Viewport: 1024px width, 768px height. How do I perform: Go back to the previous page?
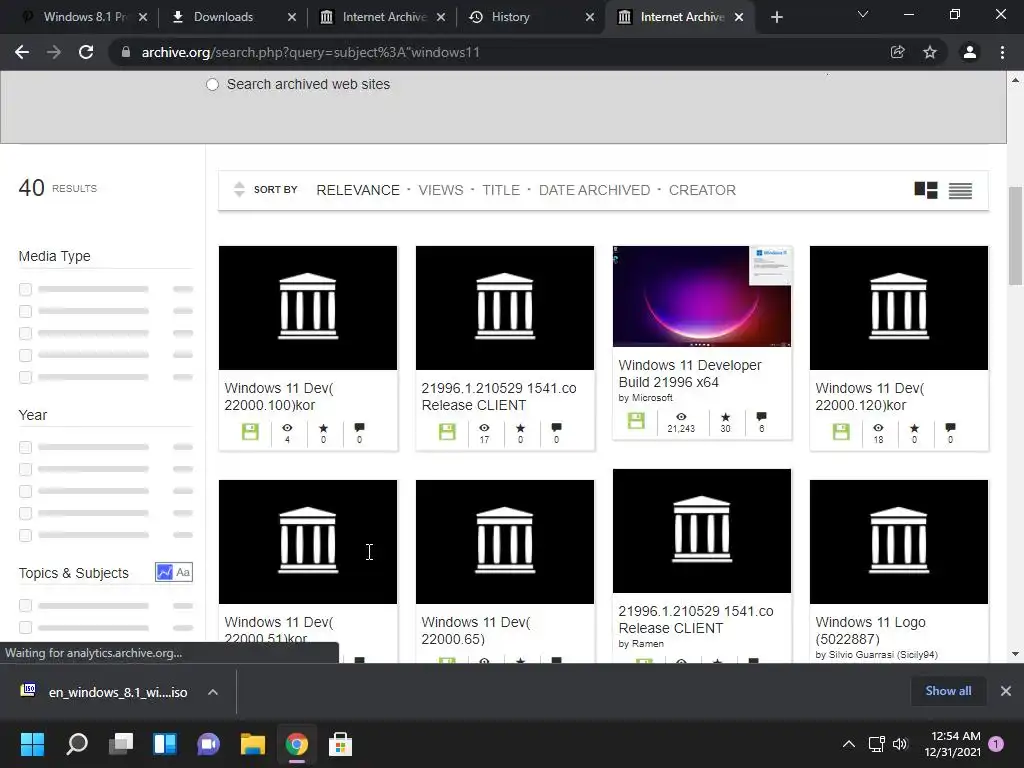pos(22,52)
